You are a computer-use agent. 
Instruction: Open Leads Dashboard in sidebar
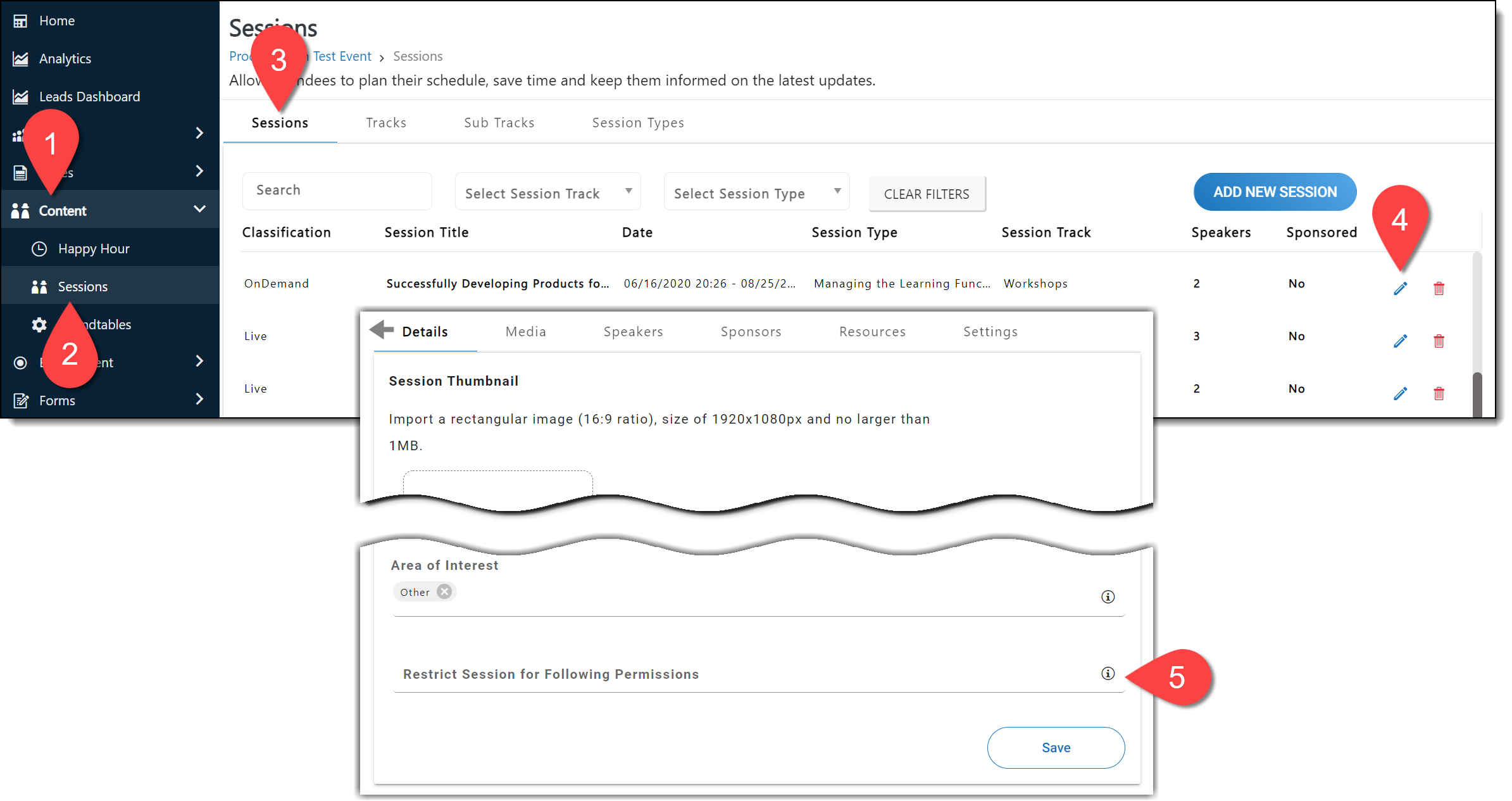(89, 96)
